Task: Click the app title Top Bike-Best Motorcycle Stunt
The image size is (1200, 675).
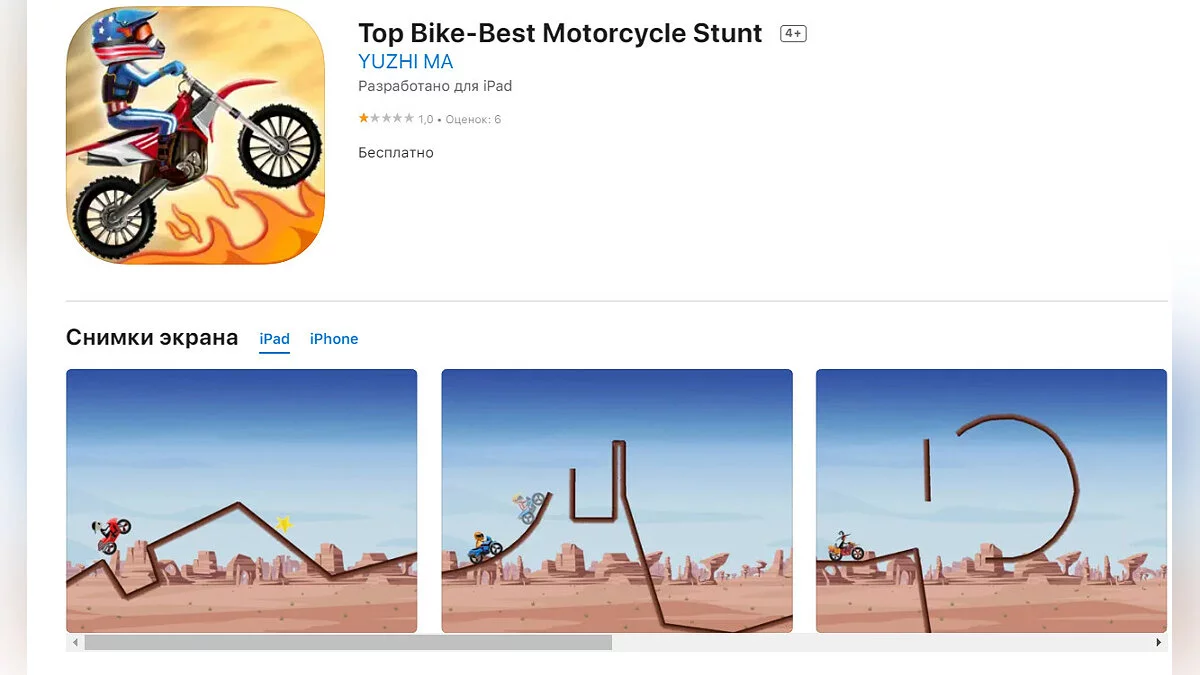Action: tap(560, 33)
